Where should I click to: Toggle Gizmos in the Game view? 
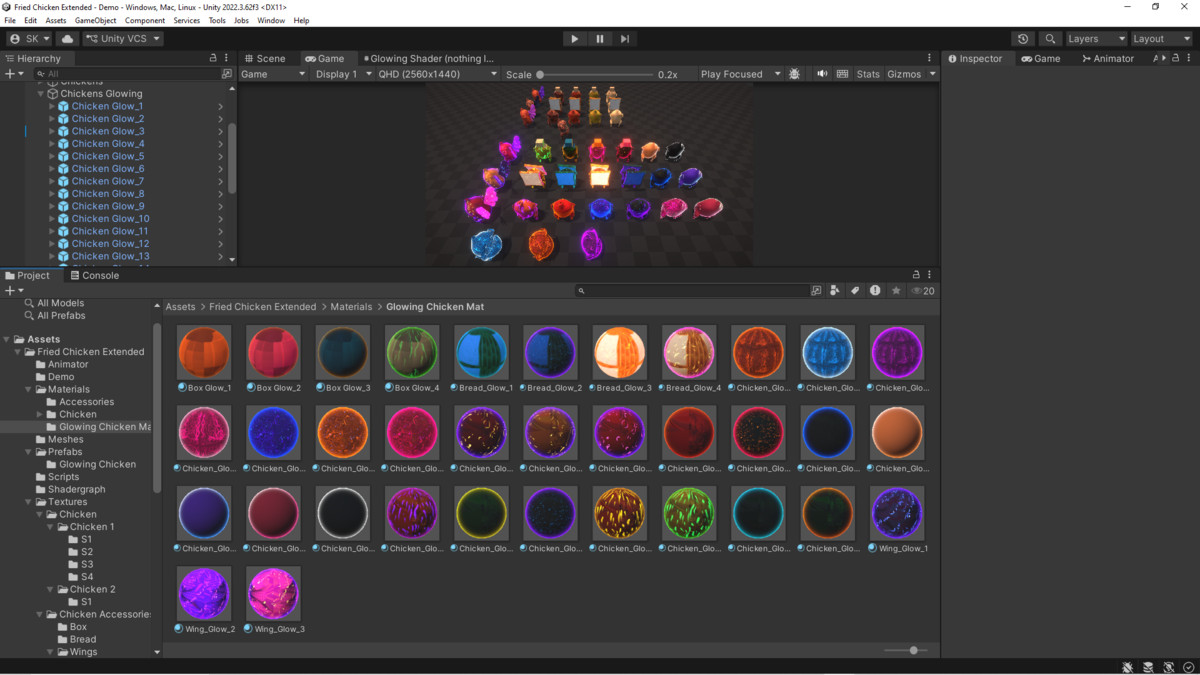(904, 74)
